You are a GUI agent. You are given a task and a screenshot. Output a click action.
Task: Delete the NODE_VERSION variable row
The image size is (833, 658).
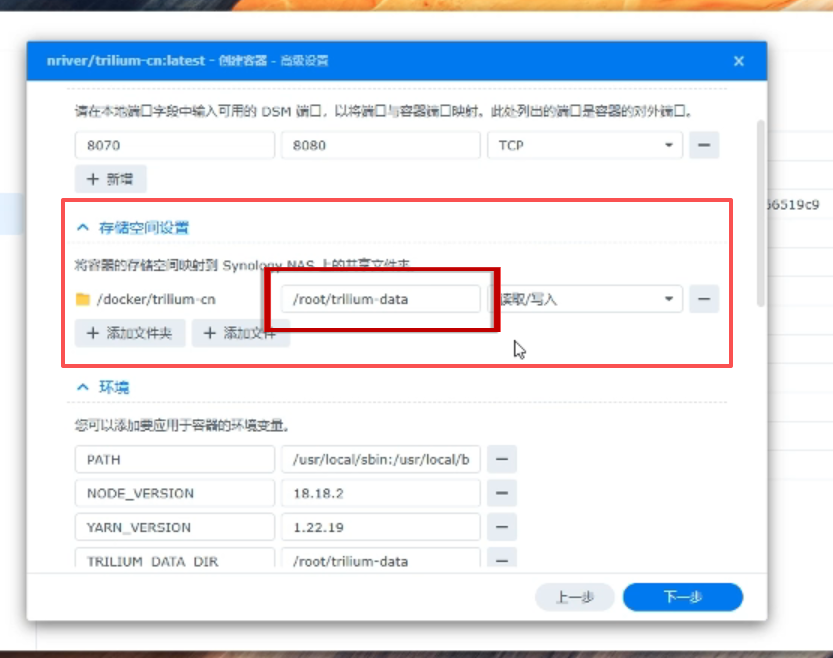click(501, 494)
